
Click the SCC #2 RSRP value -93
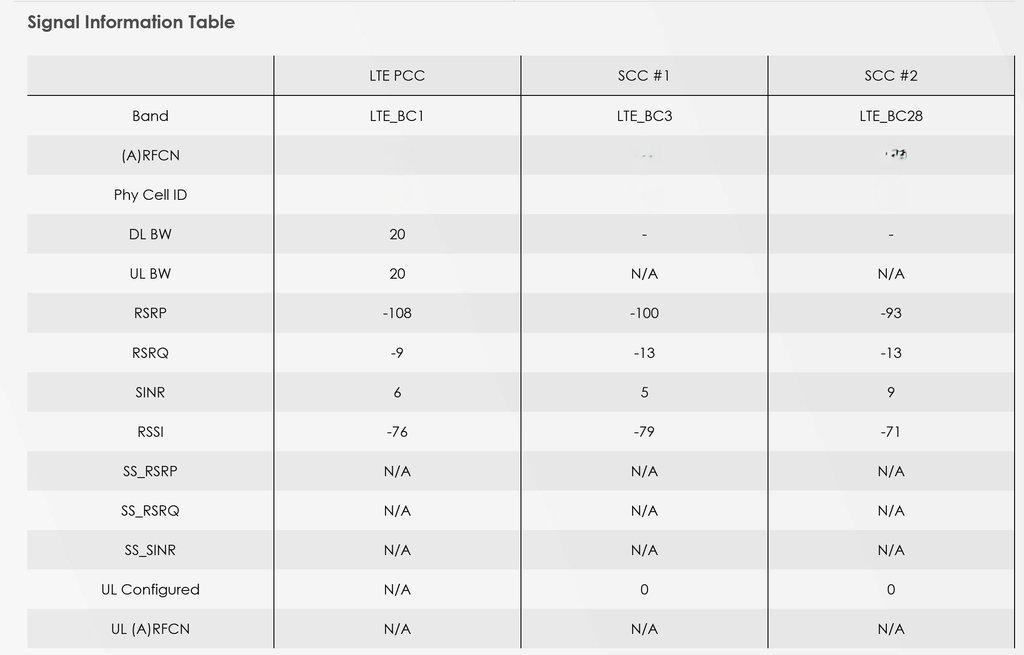[891, 313]
